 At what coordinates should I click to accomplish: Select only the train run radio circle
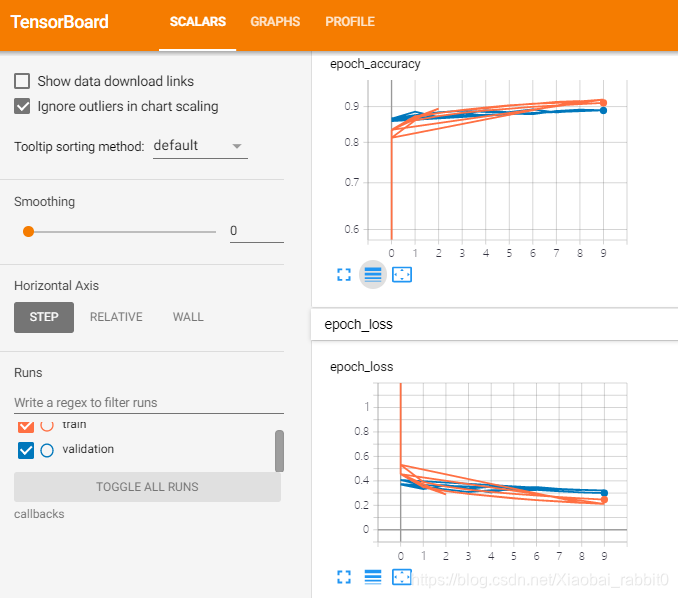pos(47,426)
